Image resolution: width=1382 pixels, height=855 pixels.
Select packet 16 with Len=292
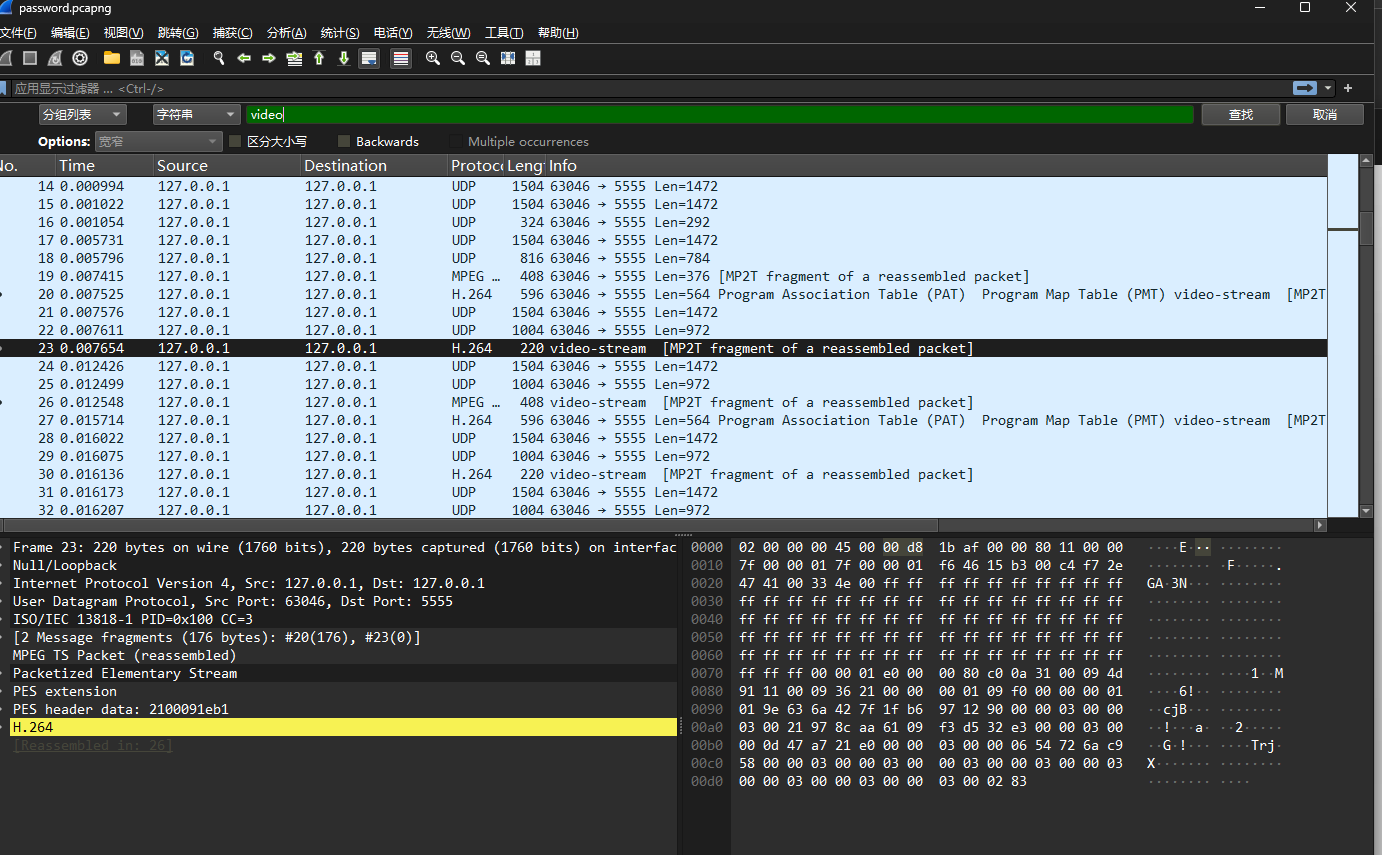(x=664, y=222)
